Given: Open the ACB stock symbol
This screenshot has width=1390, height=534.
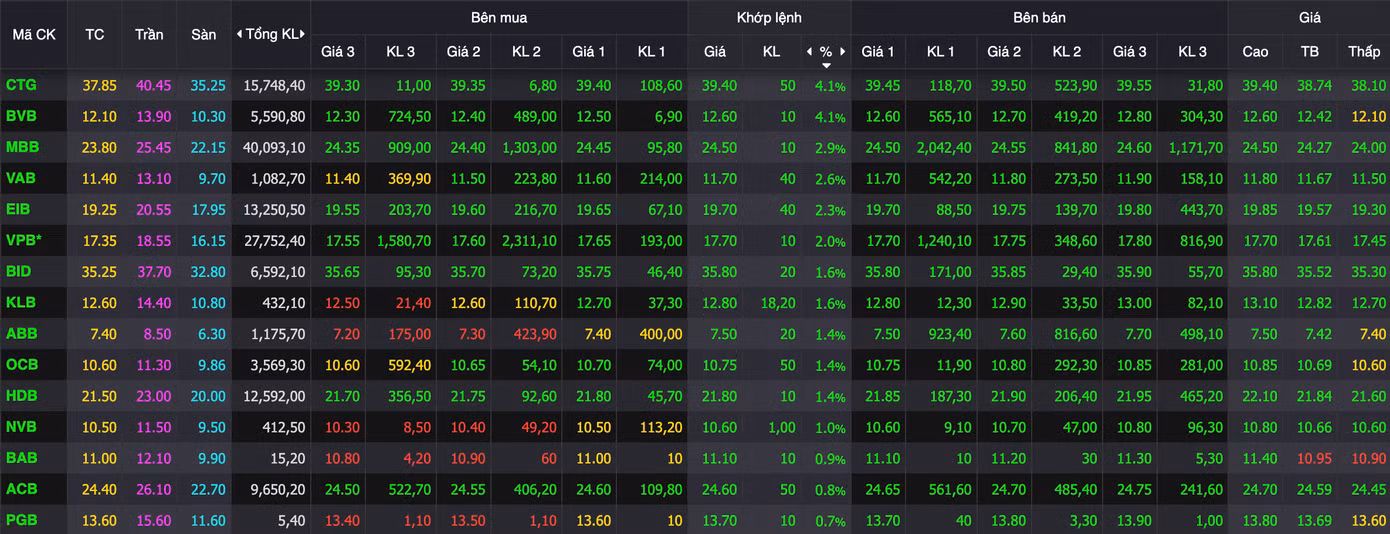Looking at the screenshot, I should [21, 489].
